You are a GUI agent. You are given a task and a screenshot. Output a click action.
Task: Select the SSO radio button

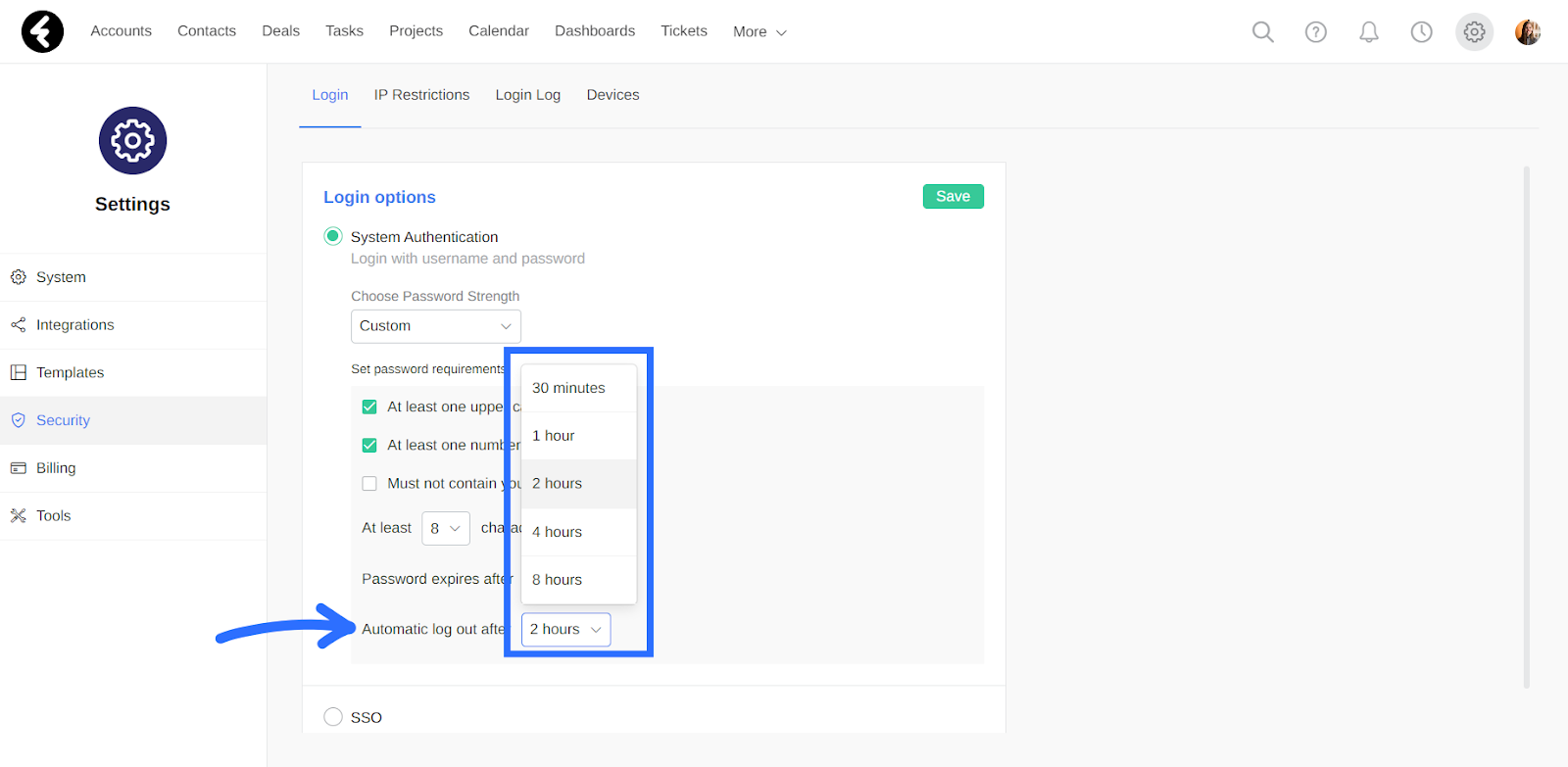(333, 717)
